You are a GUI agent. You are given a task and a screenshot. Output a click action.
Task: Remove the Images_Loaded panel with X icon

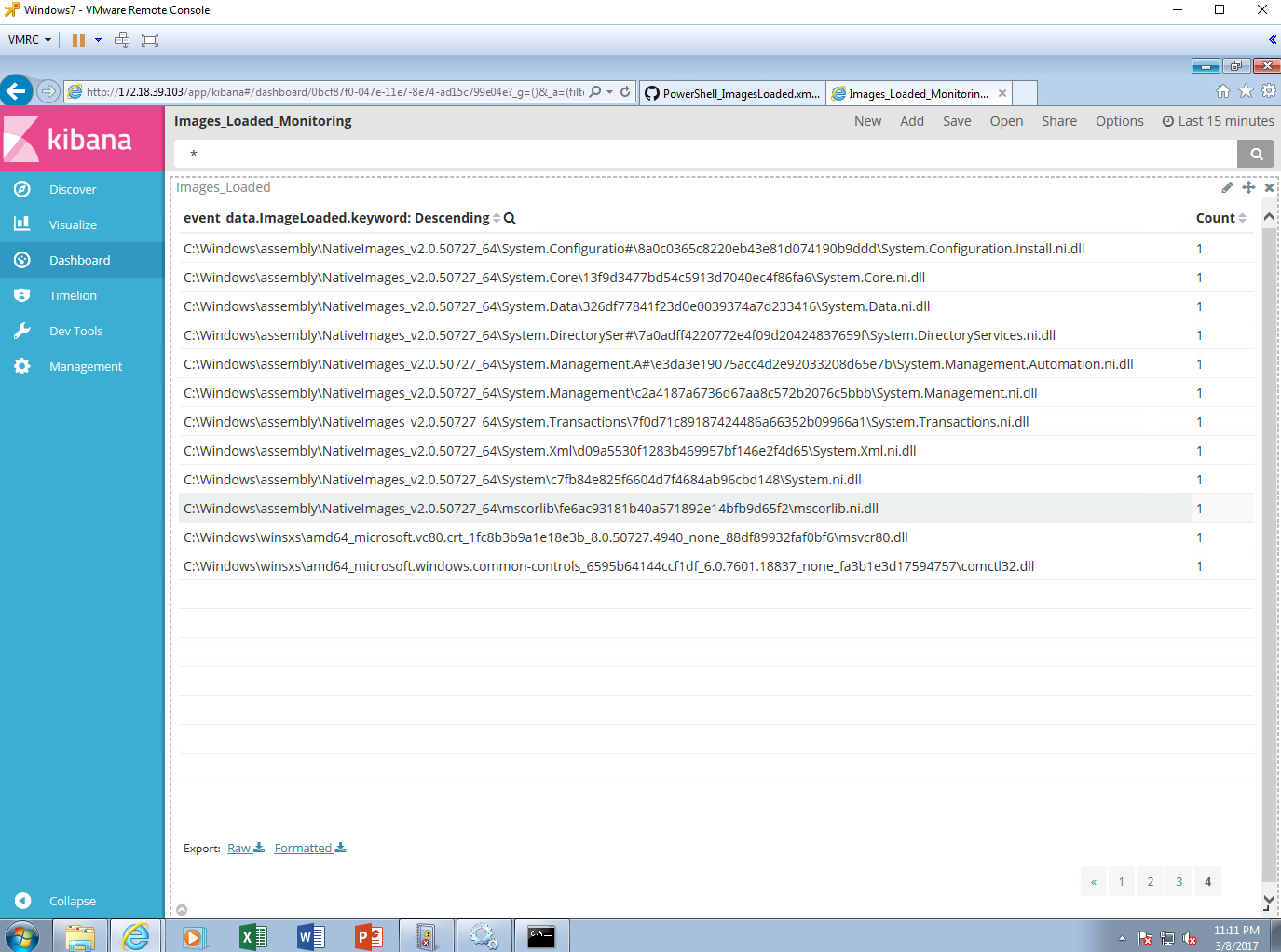coord(1269,187)
